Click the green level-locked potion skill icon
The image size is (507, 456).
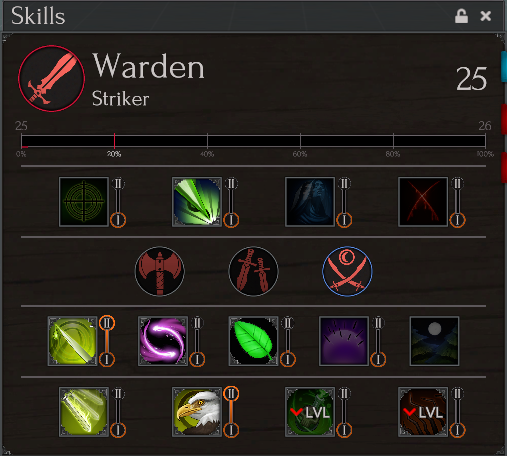click(x=310, y=412)
